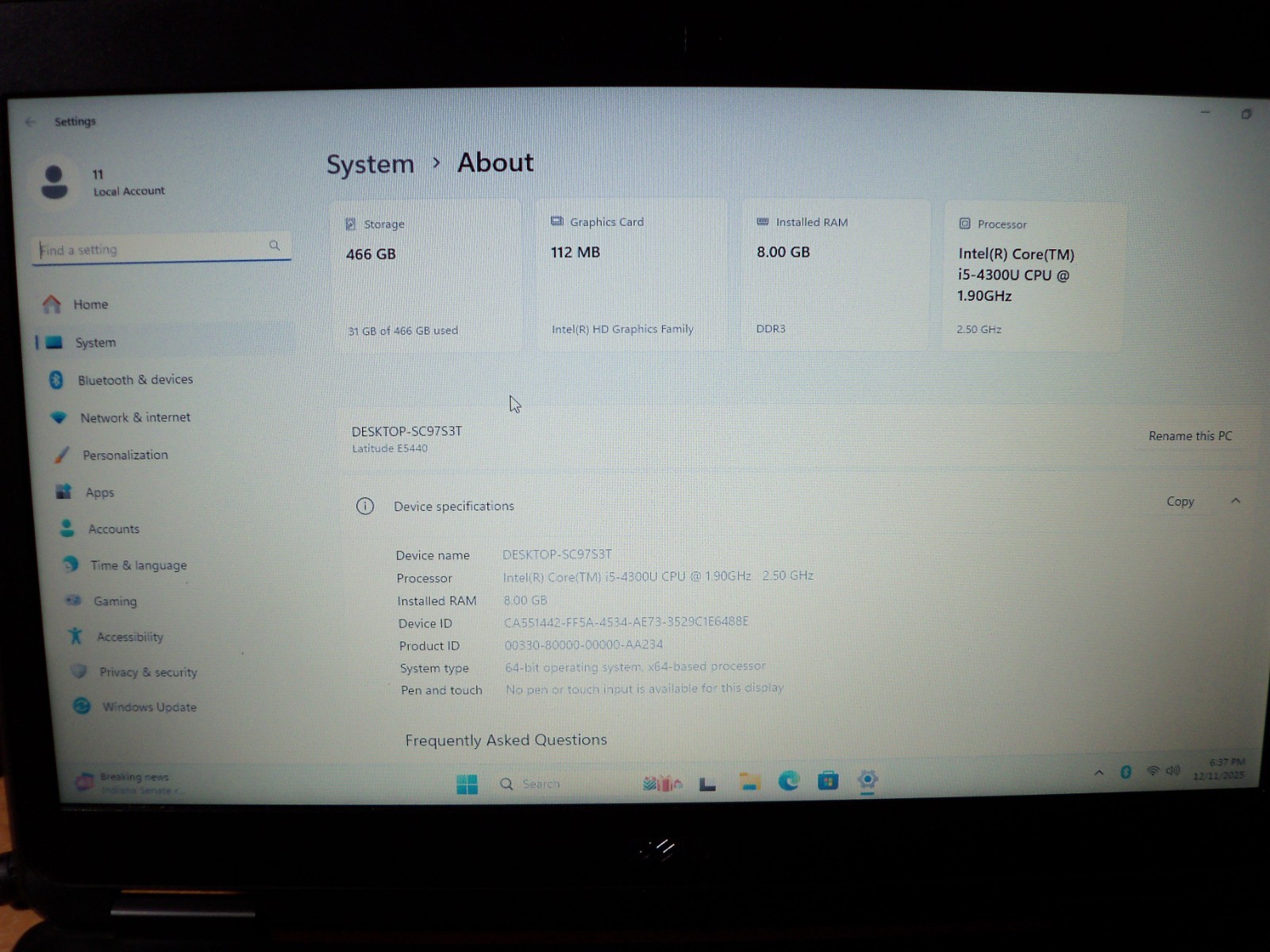This screenshot has height=952, width=1270.
Task: Copy the device specifications
Action: pos(1180,501)
